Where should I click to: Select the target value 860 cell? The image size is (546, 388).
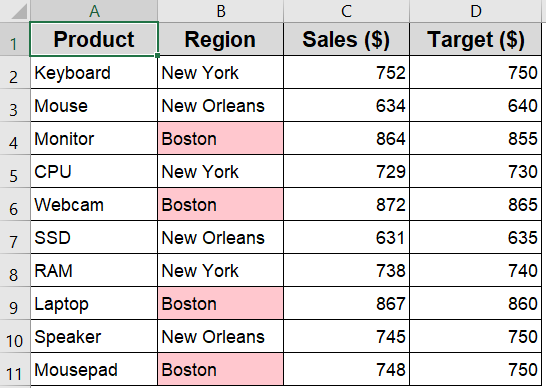click(x=476, y=303)
